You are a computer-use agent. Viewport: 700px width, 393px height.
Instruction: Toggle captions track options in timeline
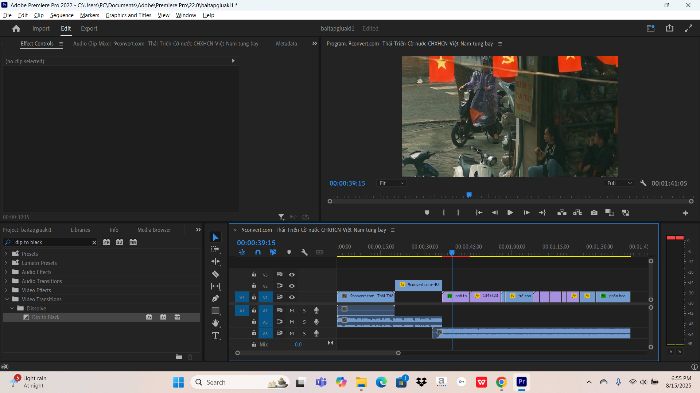tap(320, 252)
